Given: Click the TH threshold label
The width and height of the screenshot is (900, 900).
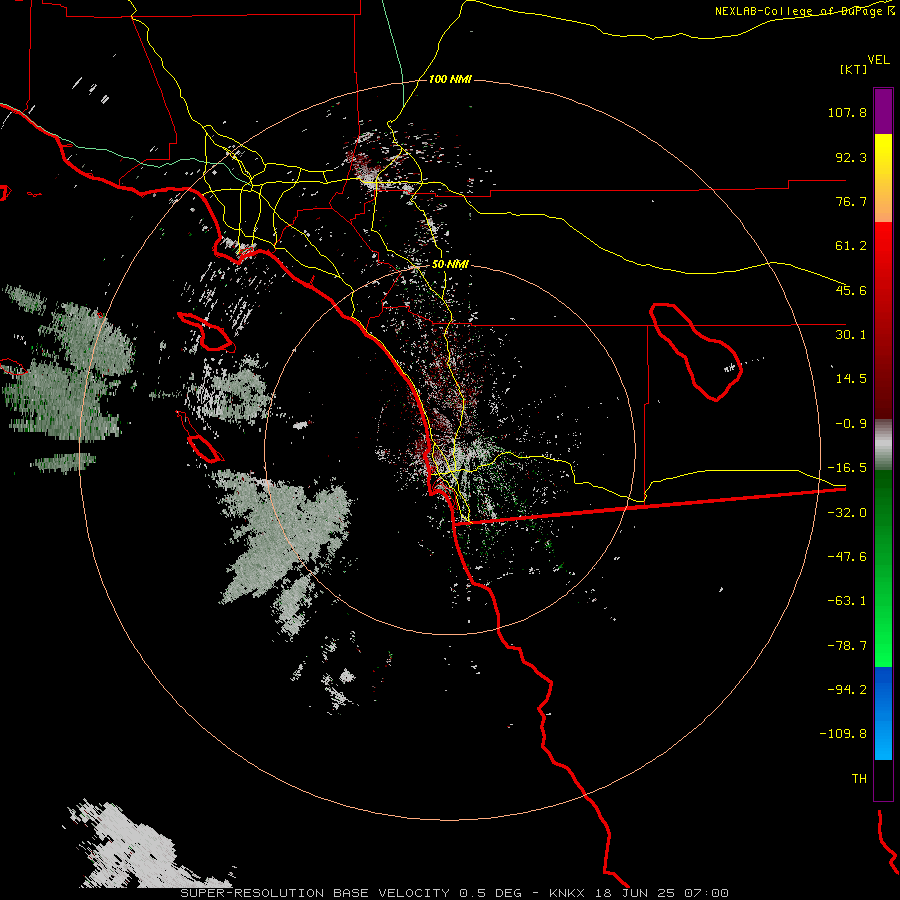Looking at the screenshot, I should pyautogui.click(x=859, y=779).
